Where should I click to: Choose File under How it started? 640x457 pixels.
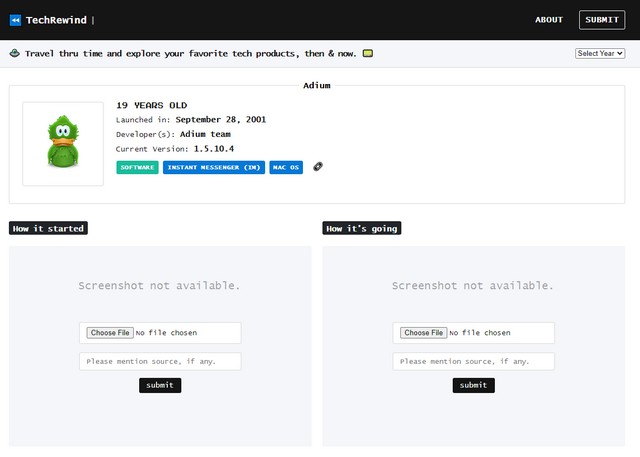coord(110,333)
